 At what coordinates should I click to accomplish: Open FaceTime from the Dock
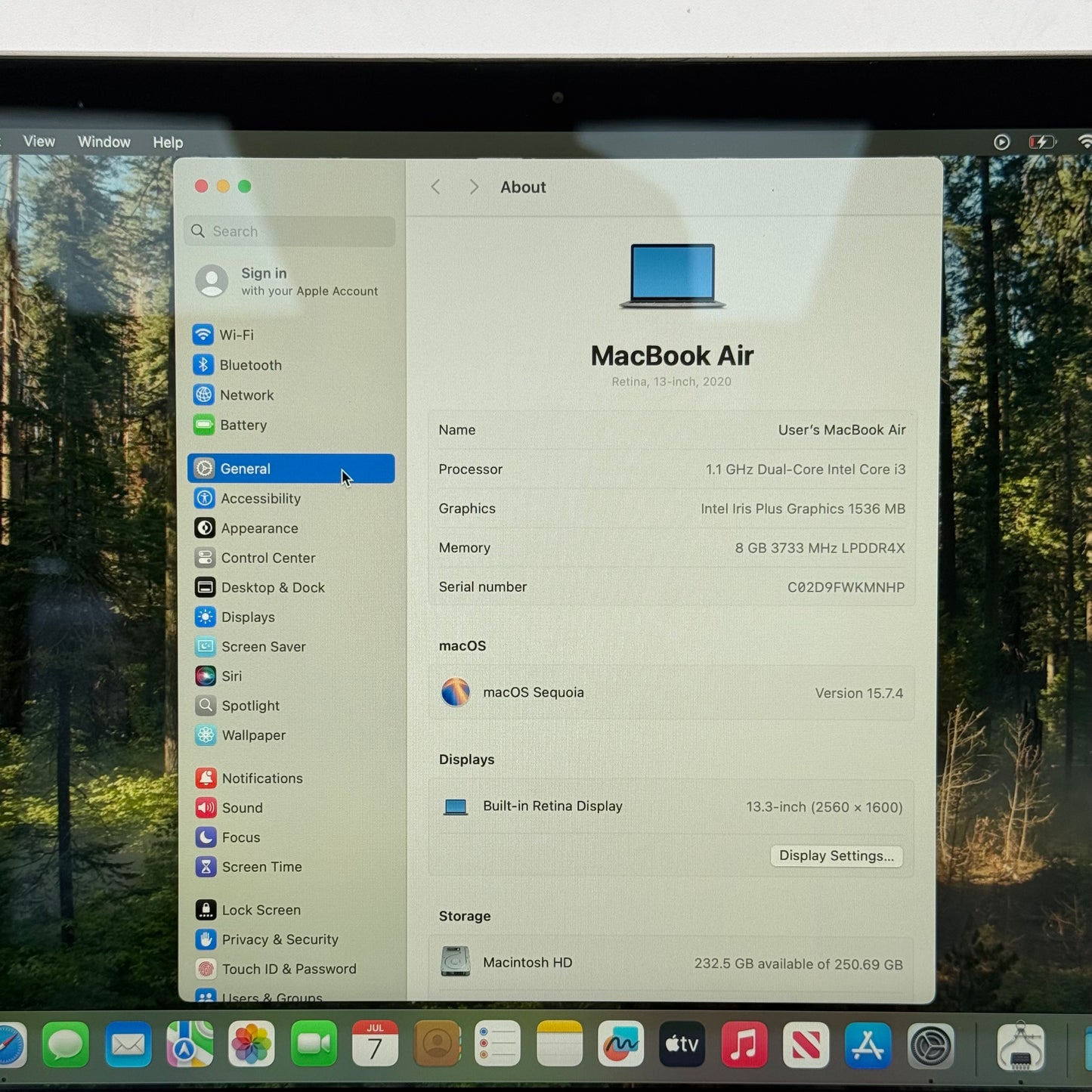pos(314,1045)
